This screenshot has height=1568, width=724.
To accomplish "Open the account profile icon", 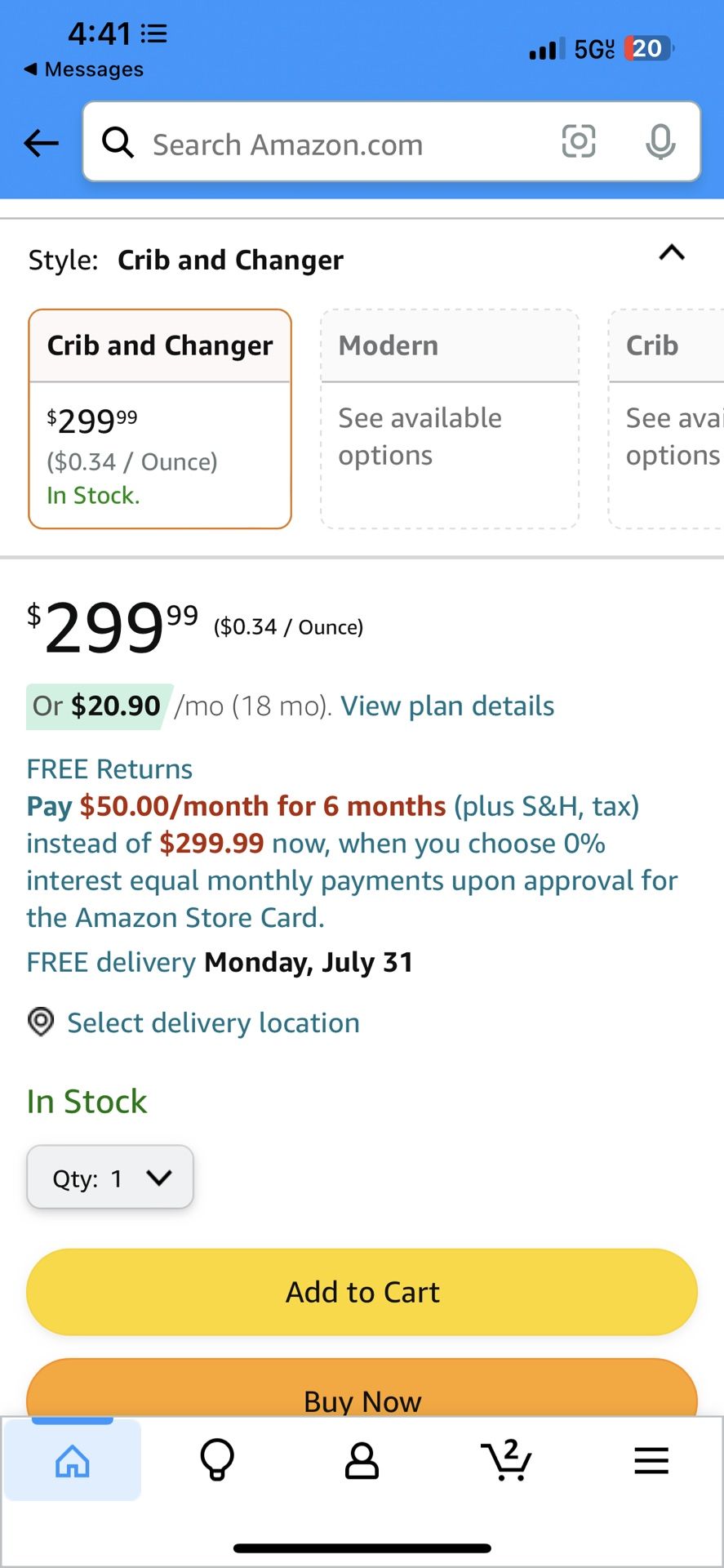I will click(362, 1460).
